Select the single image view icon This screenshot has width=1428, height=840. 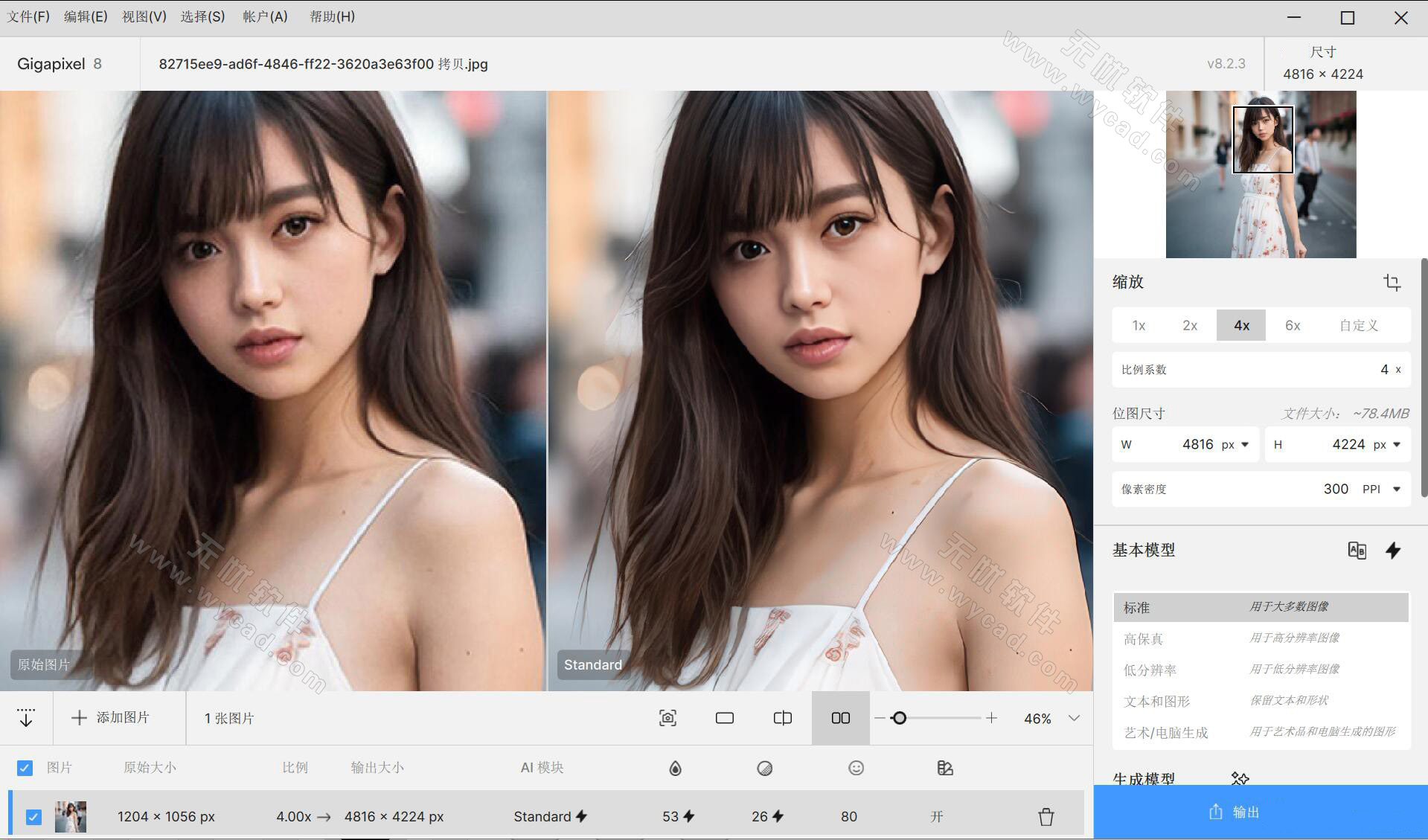[724, 718]
